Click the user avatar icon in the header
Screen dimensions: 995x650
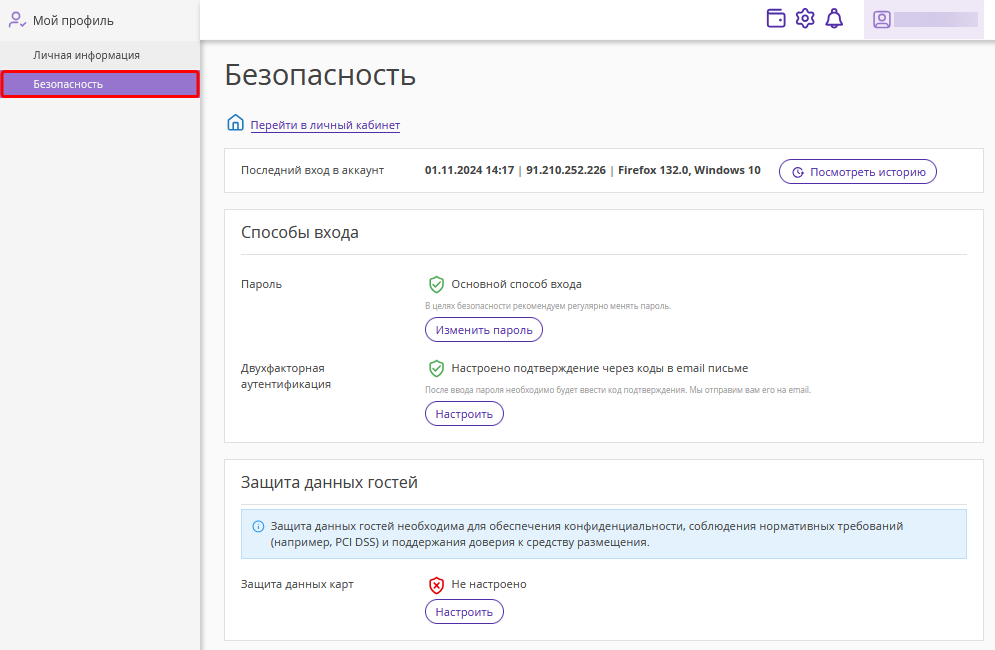point(881,20)
